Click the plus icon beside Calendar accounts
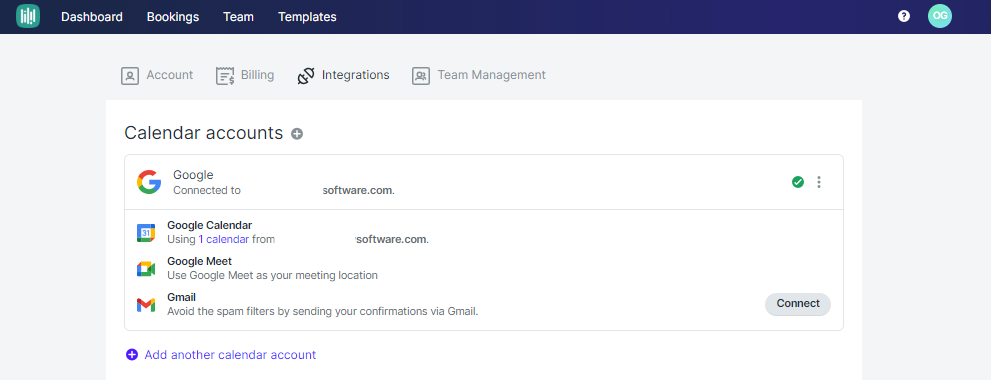Screen dimensions: 991x380 coord(297,133)
